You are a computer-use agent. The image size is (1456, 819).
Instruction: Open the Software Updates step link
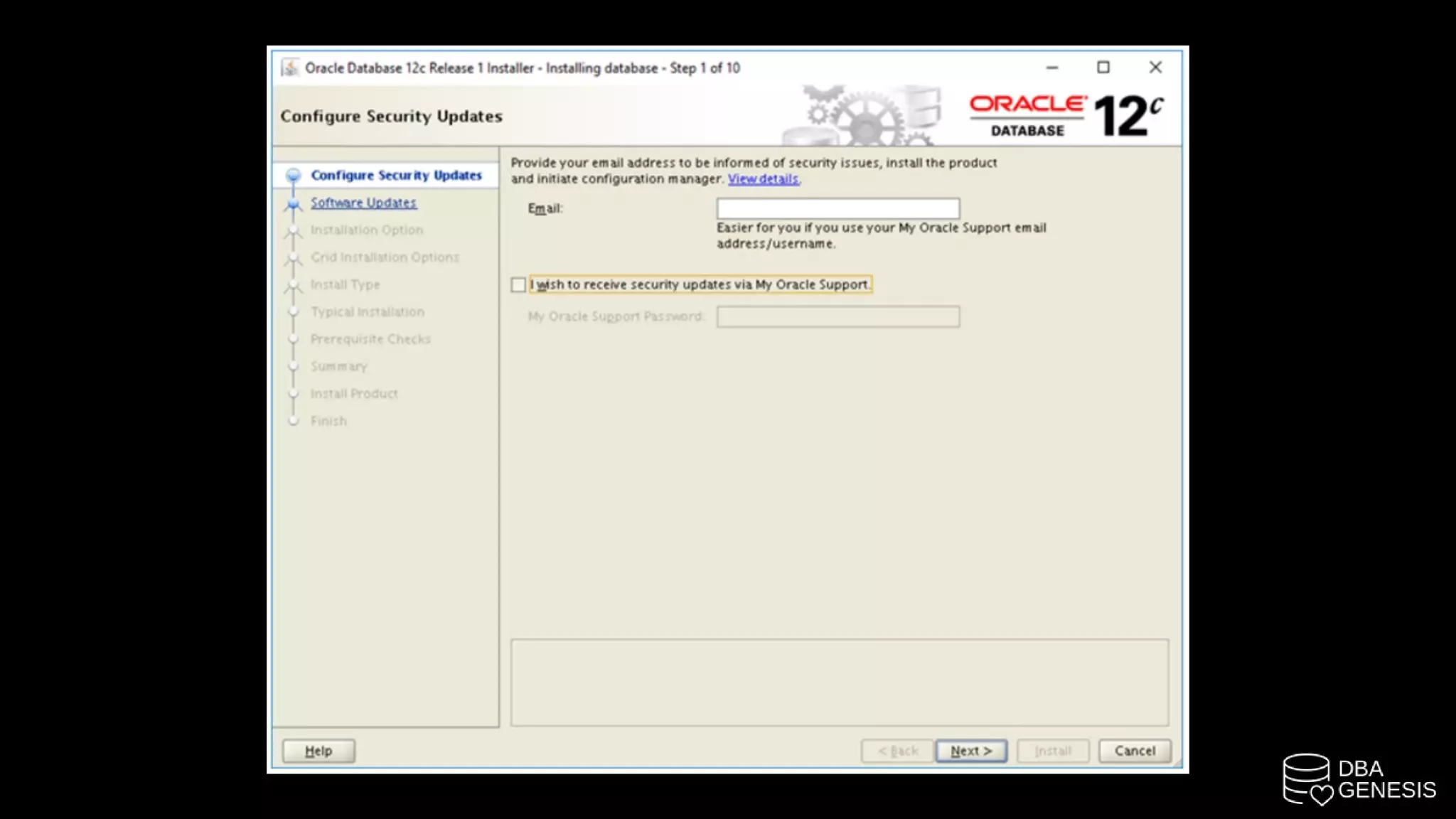[363, 203]
